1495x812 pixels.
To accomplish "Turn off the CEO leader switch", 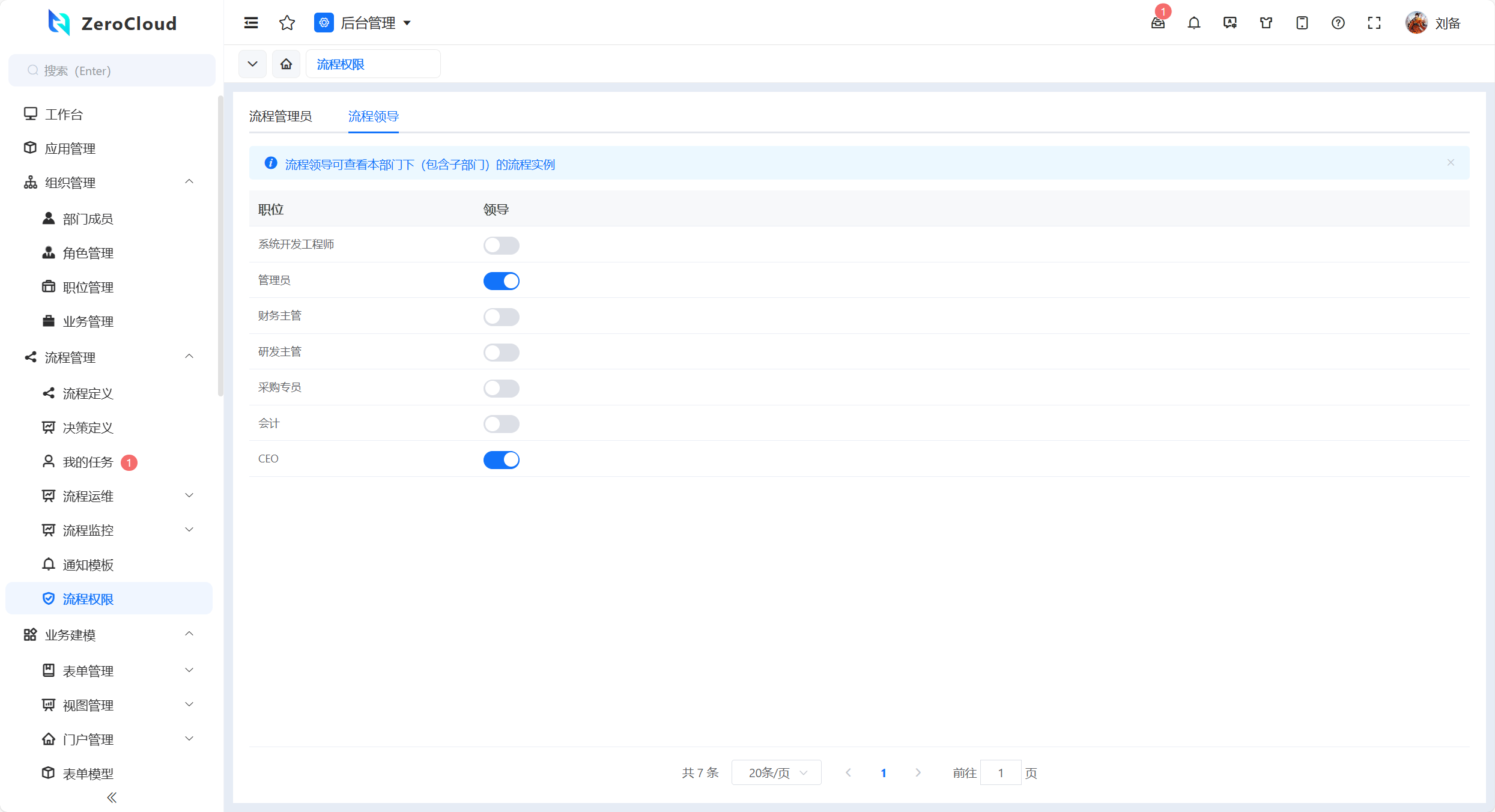I will click(501, 460).
